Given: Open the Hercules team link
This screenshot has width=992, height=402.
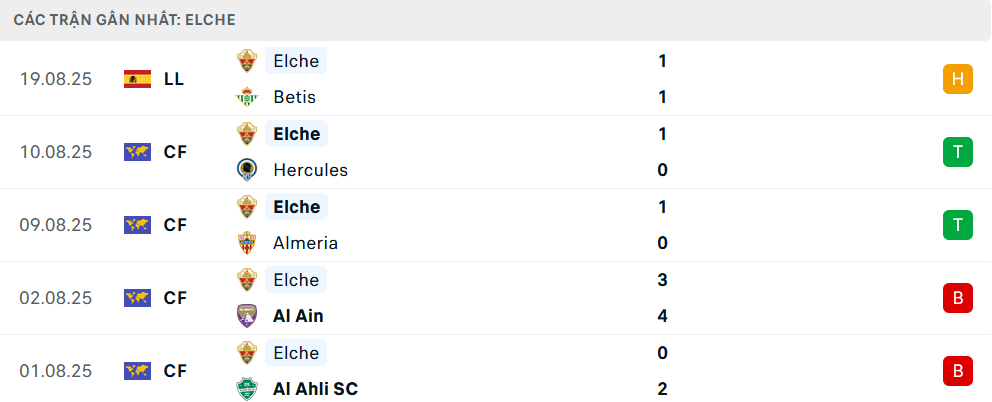Looking at the screenshot, I should [311, 170].
